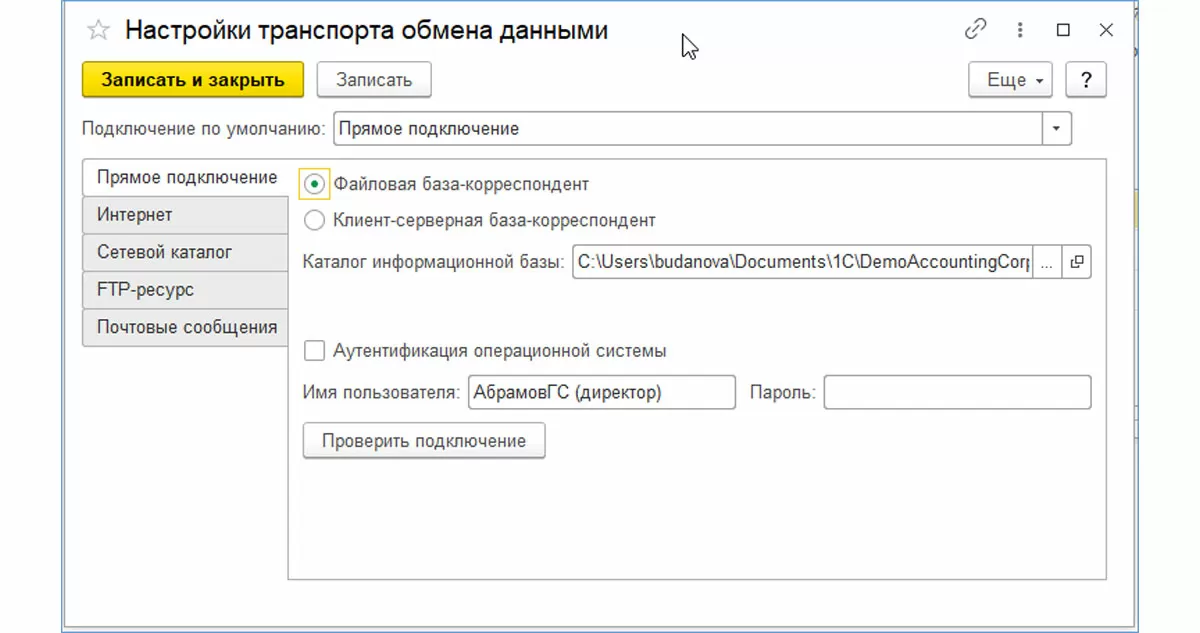Click the Пароль input field
The height and width of the screenshot is (633, 1200).
point(957,393)
